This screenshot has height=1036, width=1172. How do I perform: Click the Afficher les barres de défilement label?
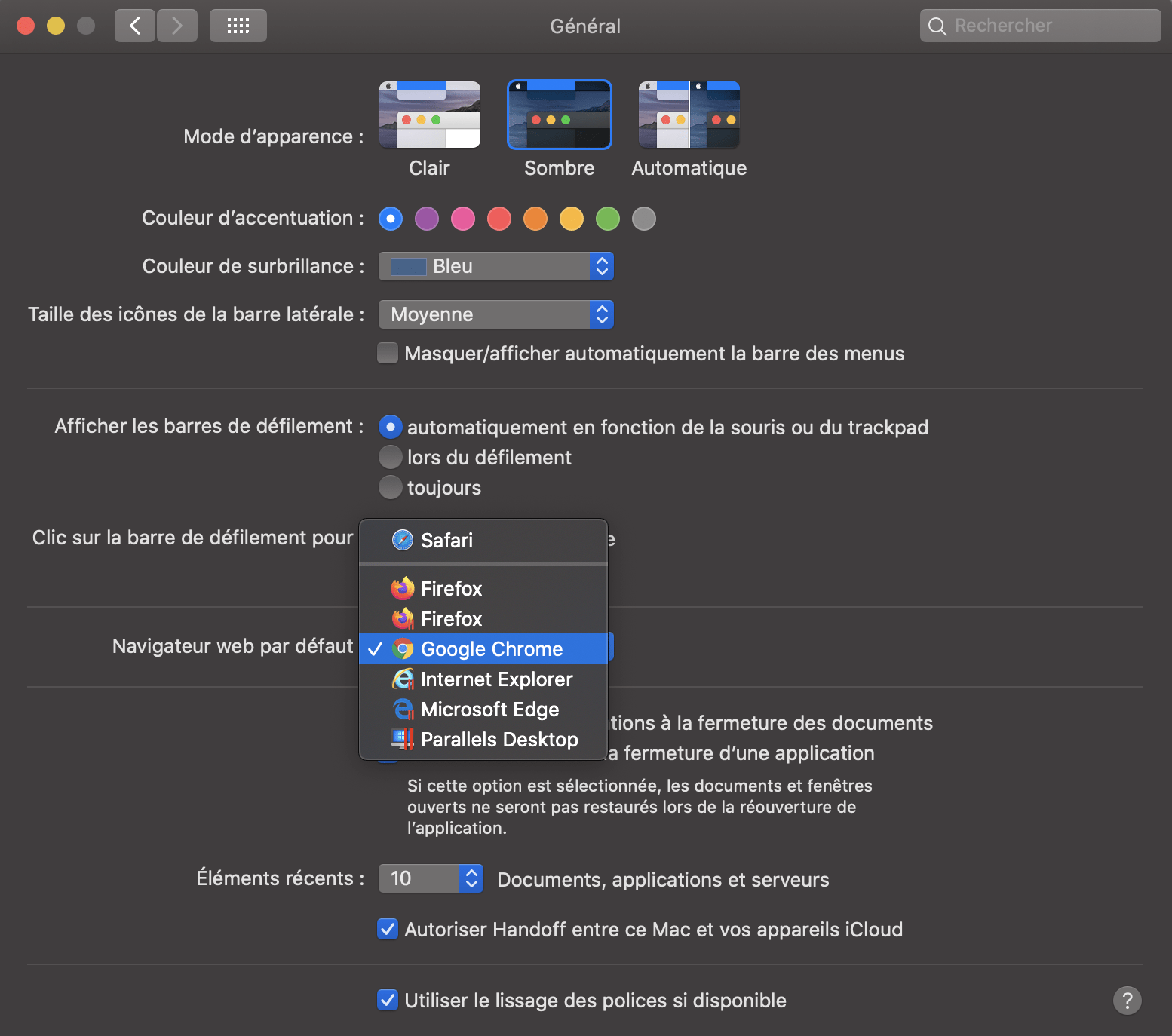click(x=210, y=426)
